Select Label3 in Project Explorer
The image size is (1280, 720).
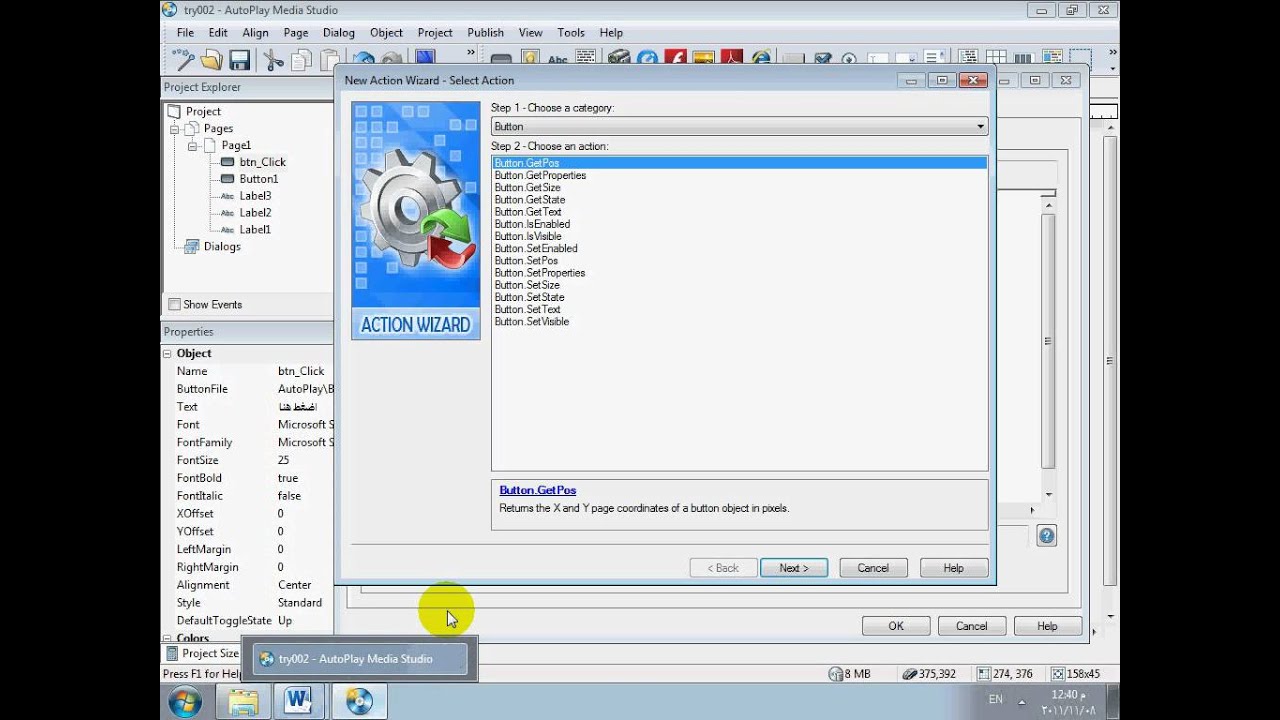(255, 196)
